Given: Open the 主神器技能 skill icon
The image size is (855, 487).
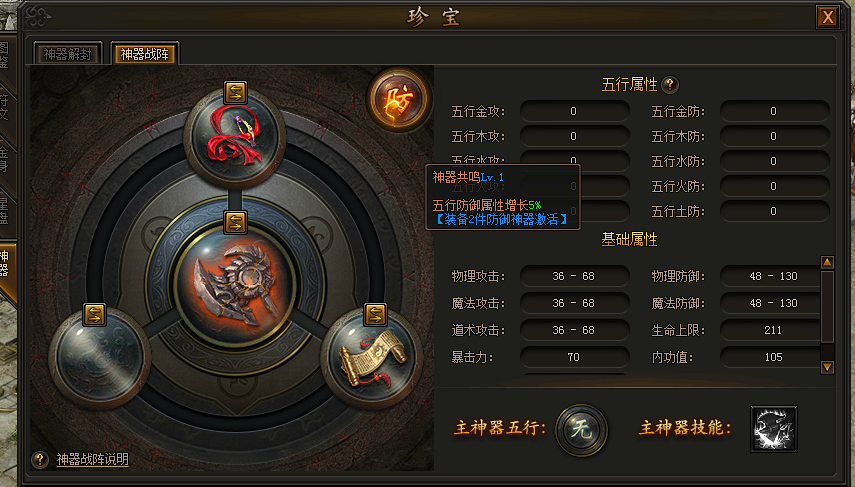Looking at the screenshot, I should coord(773,429).
